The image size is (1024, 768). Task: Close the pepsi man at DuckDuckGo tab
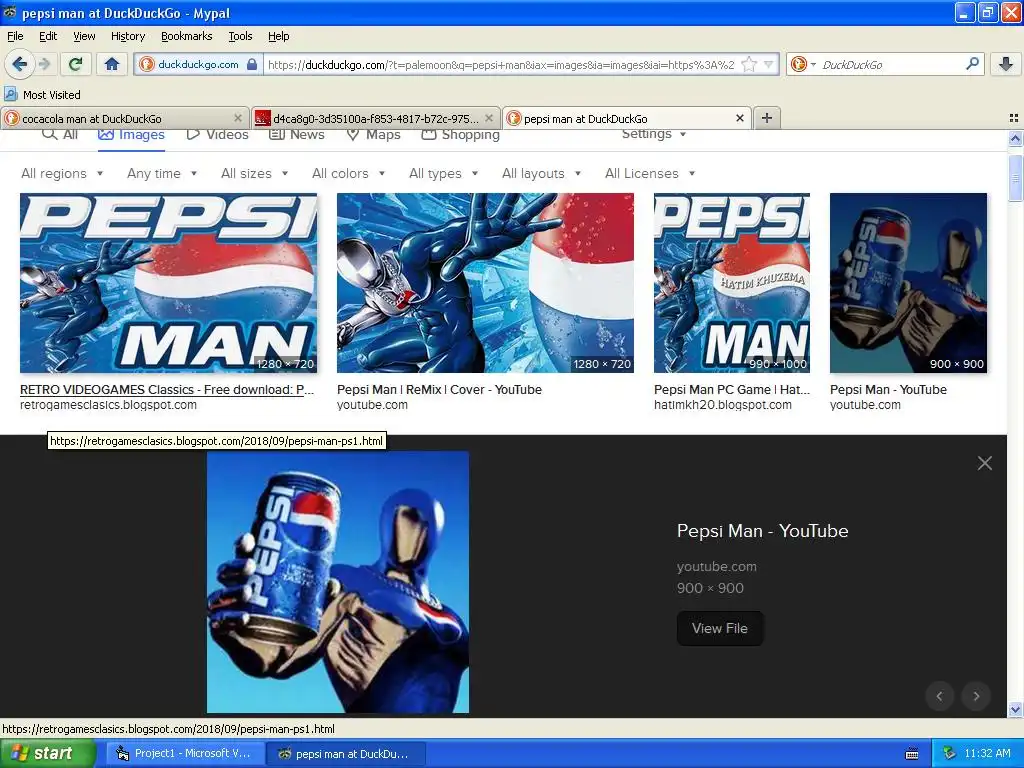click(739, 118)
